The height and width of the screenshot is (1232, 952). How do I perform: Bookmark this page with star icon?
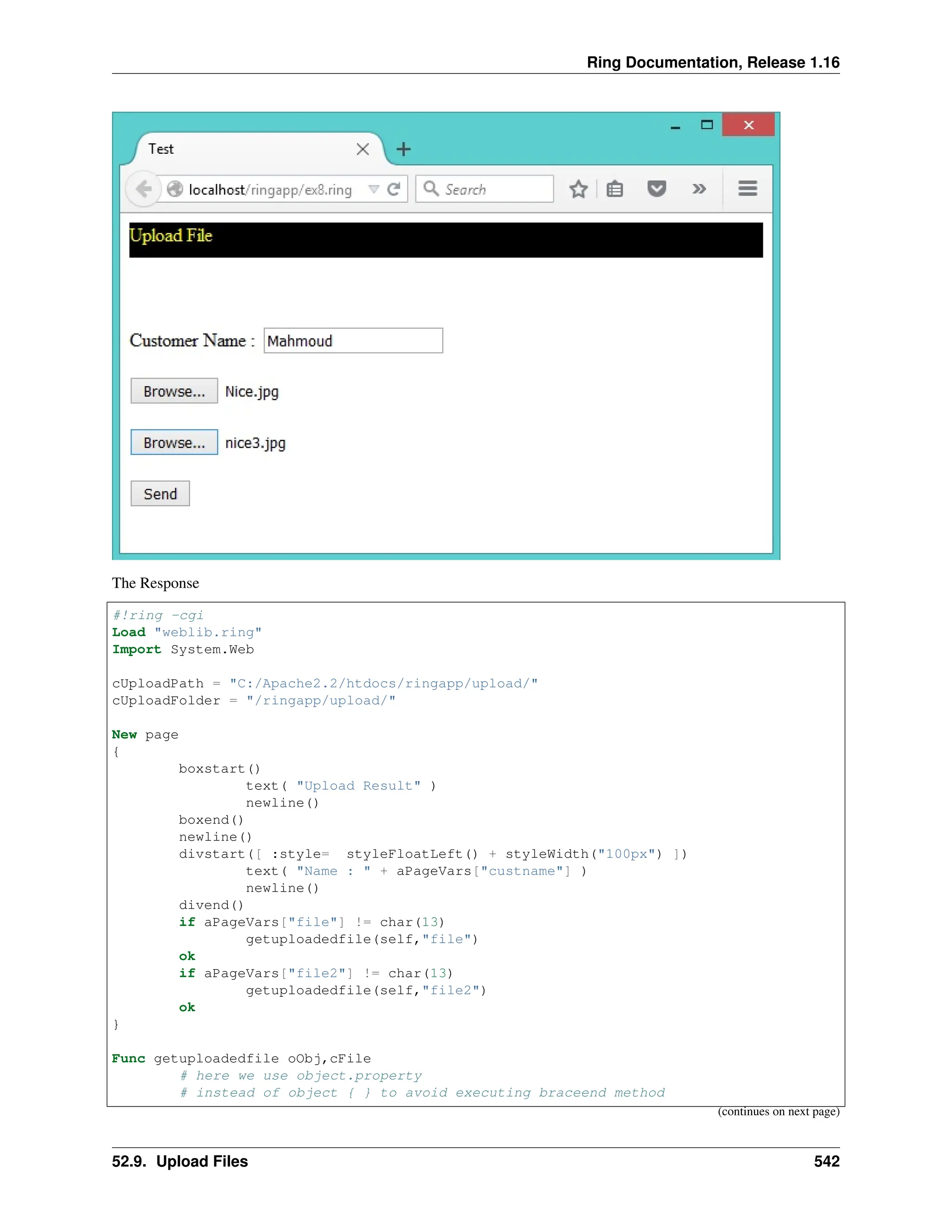pos(578,189)
